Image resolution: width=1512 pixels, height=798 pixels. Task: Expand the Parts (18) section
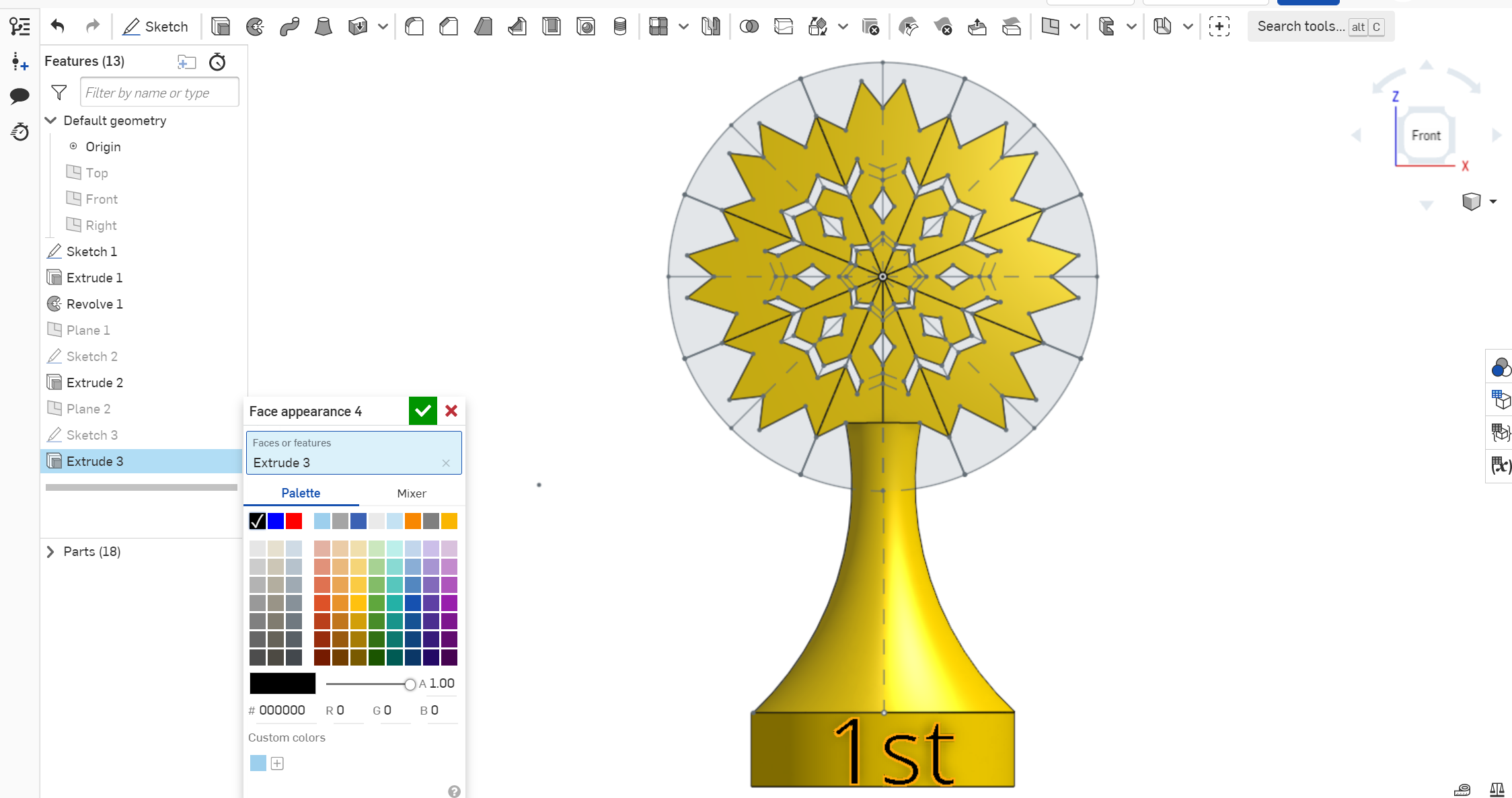point(51,551)
